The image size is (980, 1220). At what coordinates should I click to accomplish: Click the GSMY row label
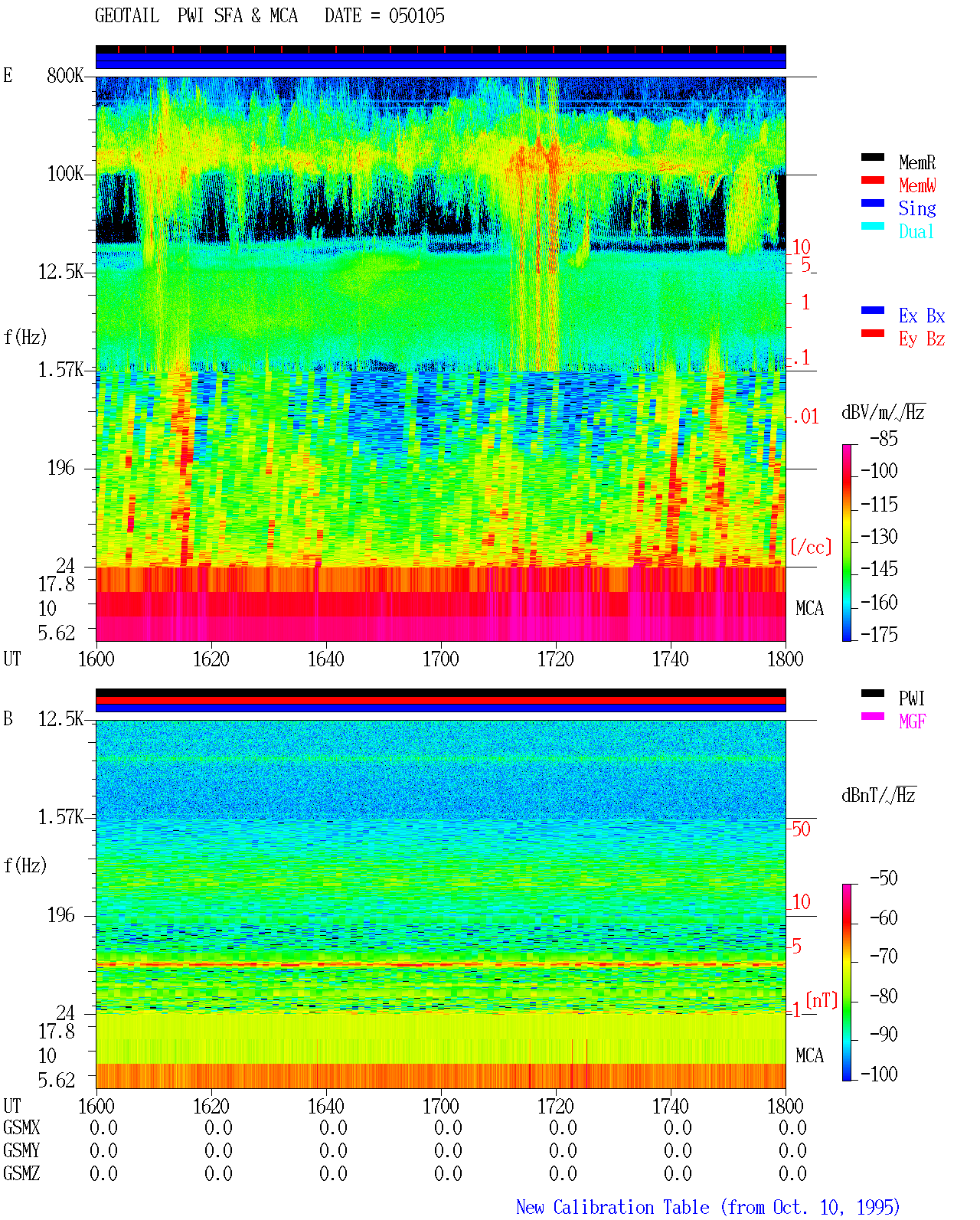(x=21, y=1151)
